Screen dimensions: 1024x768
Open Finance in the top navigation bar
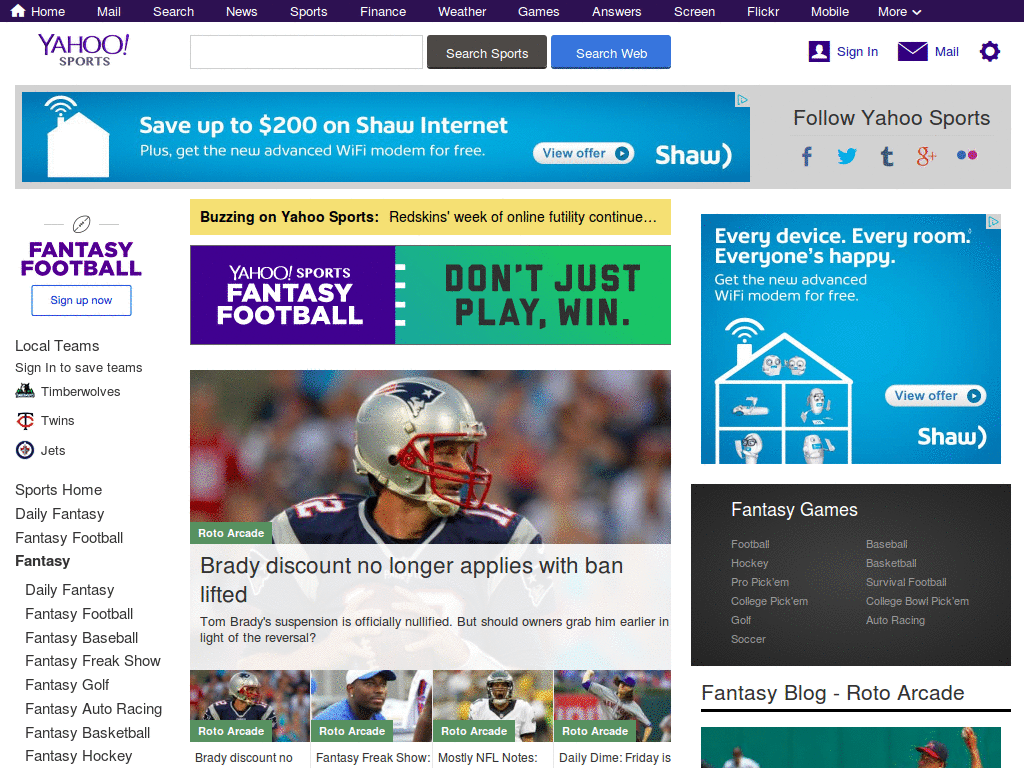point(383,12)
